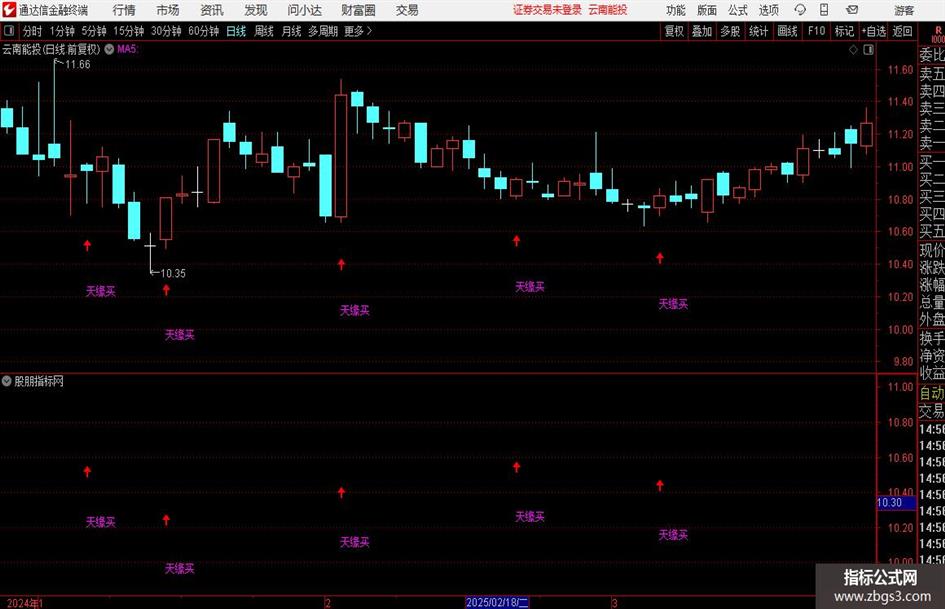Click the red 云南能投 stock name in title bar
The width and height of the screenshot is (945, 609).
point(608,10)
